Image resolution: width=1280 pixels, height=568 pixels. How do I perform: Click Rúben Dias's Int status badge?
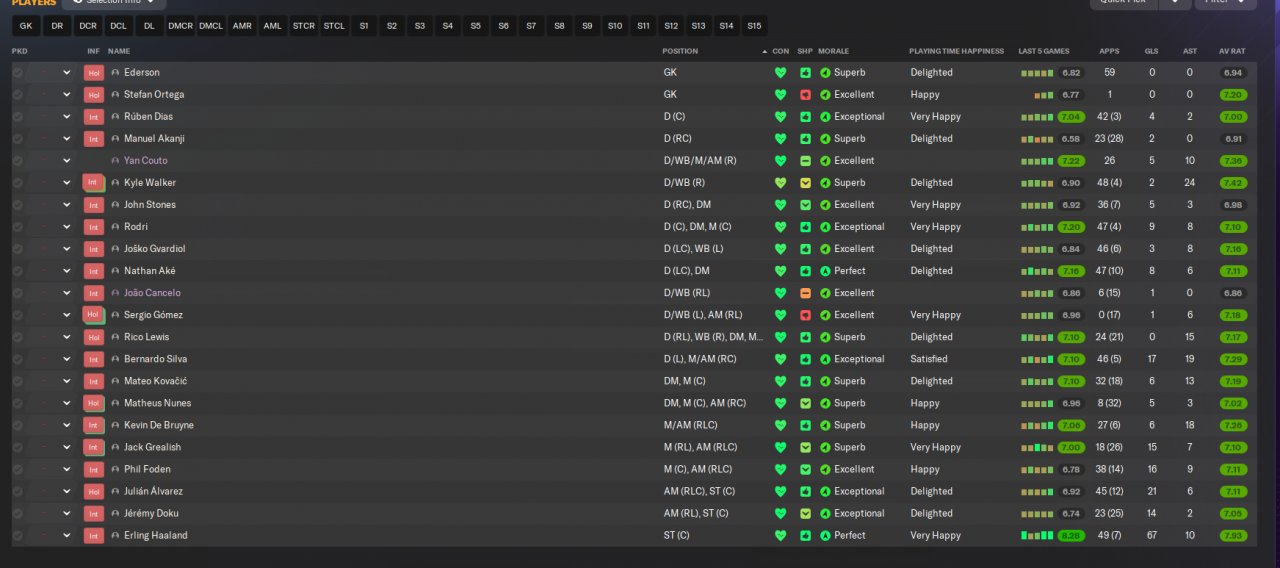pos(94,117)
